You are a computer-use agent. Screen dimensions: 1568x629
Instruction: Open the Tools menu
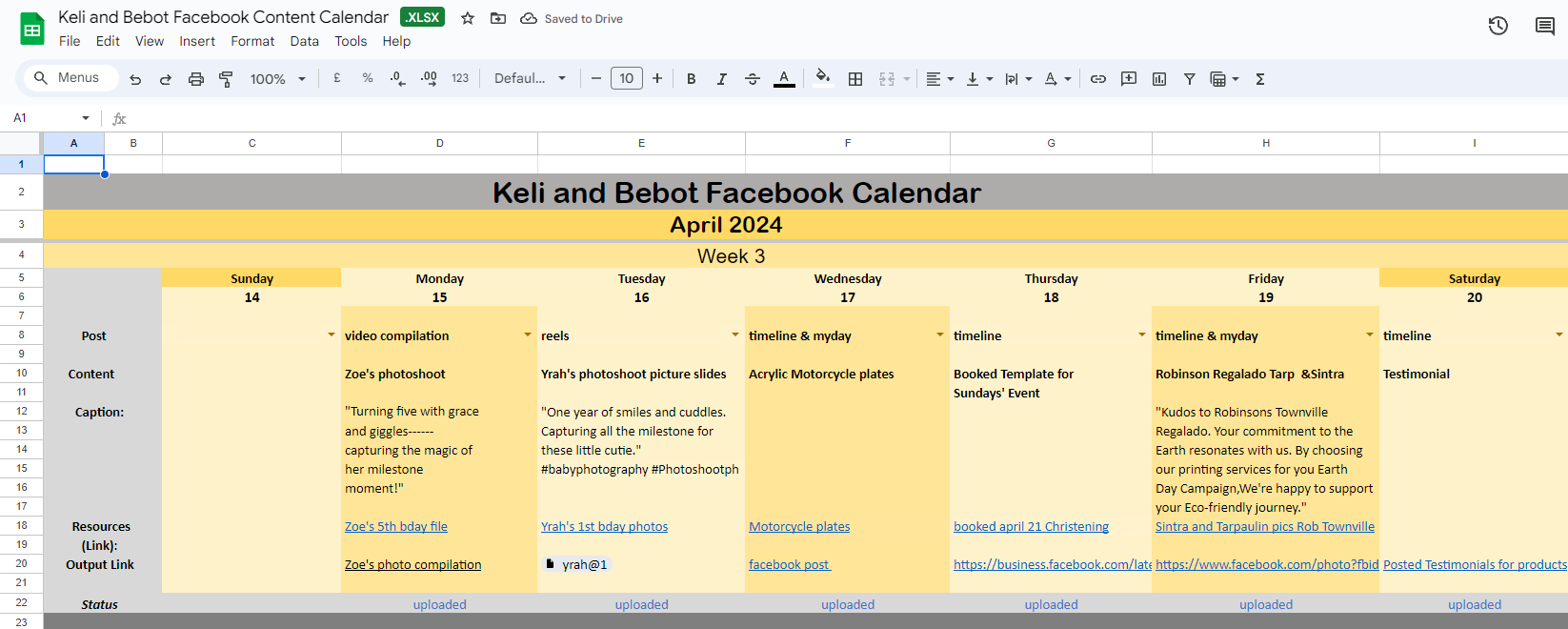tap(351, 41)
